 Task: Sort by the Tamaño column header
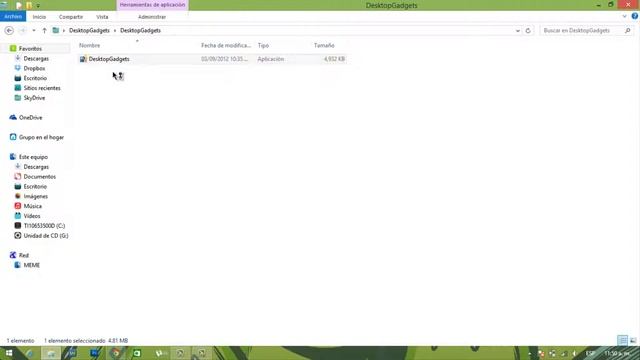(x=324, y=45)
